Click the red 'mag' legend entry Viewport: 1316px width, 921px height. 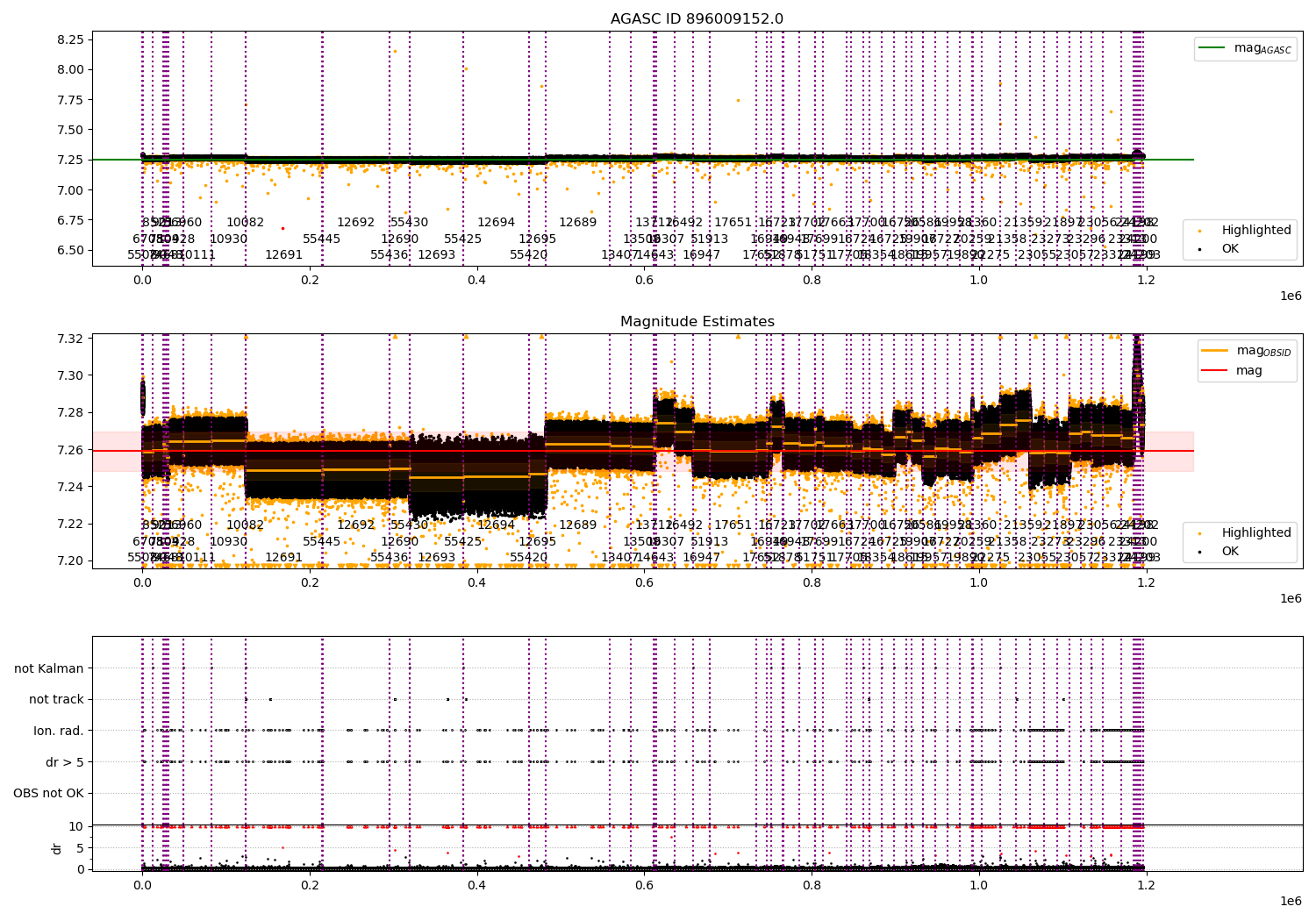coord(1232,370)
